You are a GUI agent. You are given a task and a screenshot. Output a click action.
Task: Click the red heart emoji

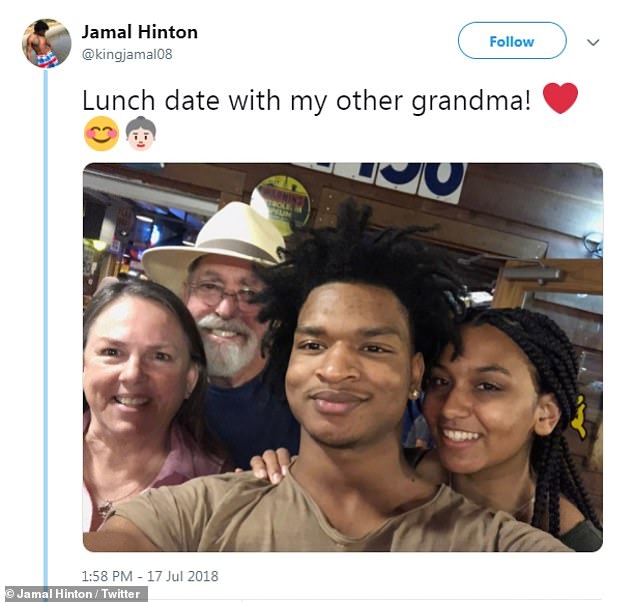click(x=560, y=98)
